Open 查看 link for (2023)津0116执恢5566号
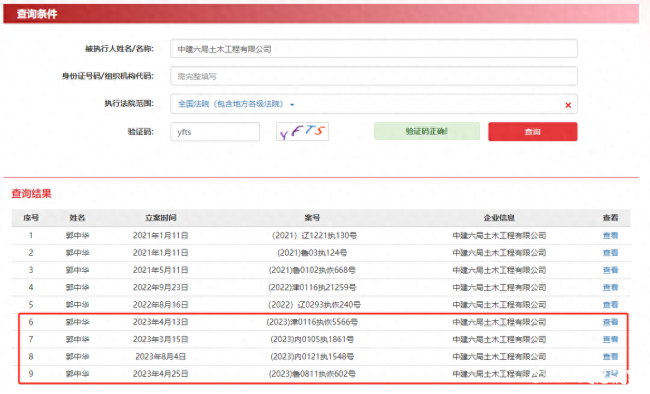Screen dimensions: 650x394 coord(610,322)
